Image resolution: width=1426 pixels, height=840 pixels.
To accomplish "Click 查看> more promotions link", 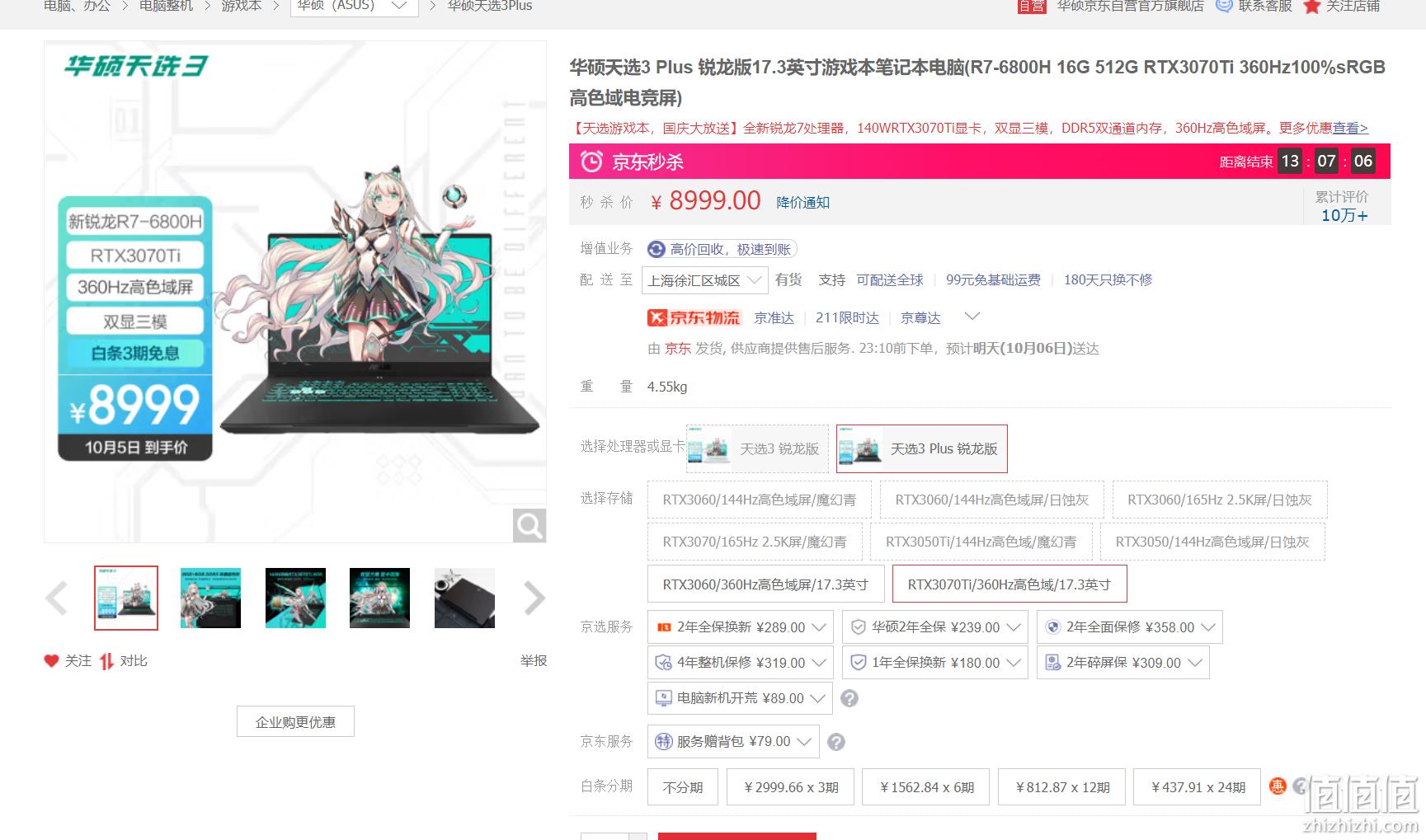I will [x=1350, y=129].
